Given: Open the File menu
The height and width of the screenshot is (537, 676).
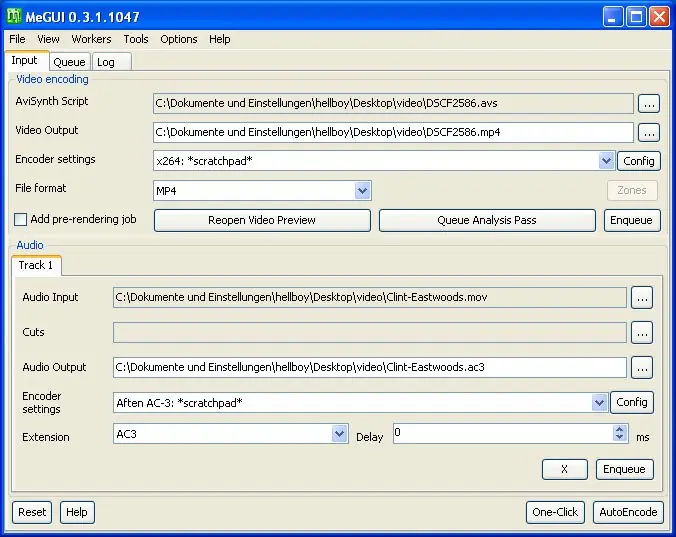Looking at the screenshot, I should click(x=17, y=39).
